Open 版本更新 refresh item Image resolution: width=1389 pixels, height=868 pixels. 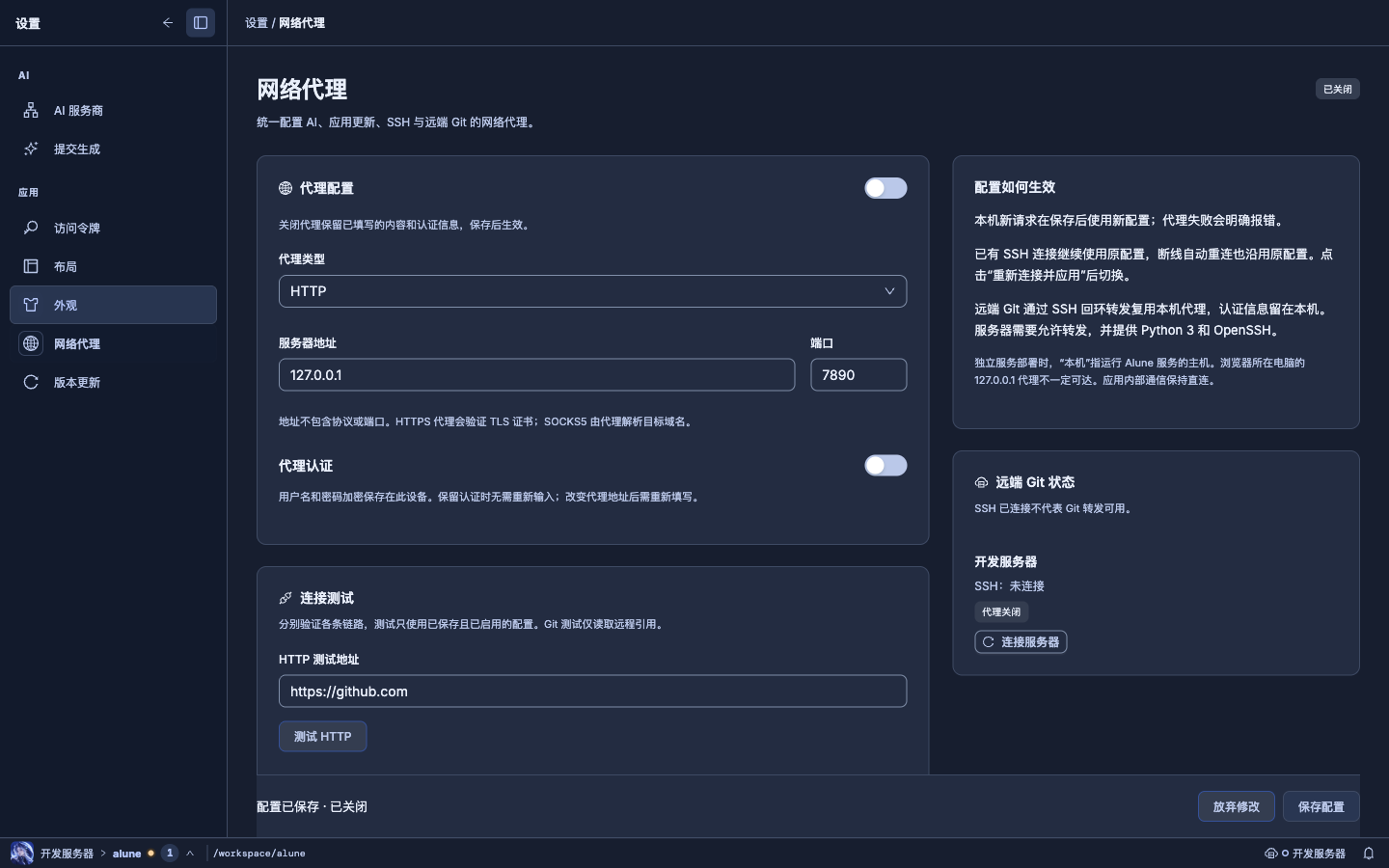click(x=113, y=383)
